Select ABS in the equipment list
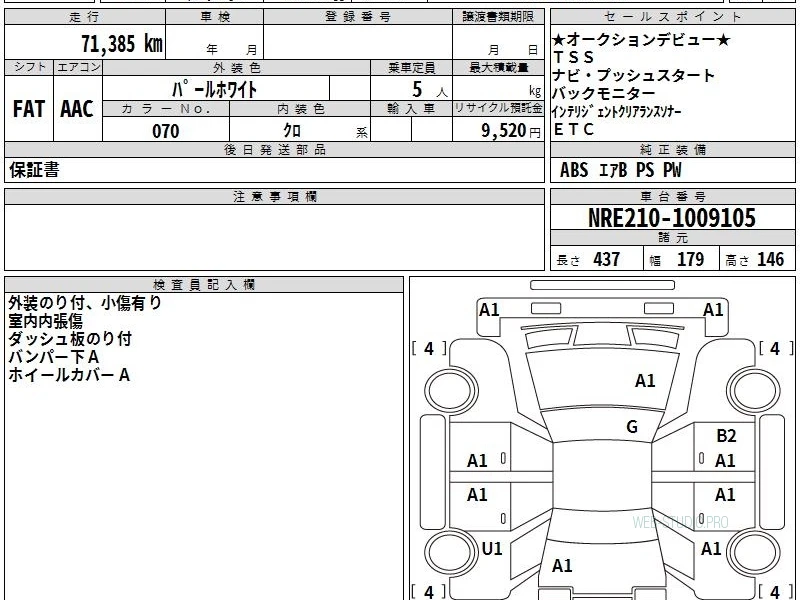 click(574, 170)
